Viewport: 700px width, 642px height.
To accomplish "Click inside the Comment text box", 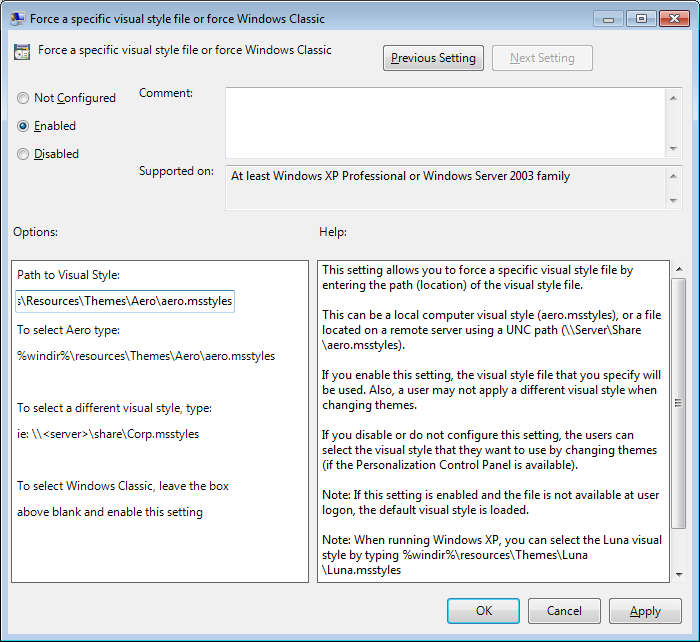I will [x=445, y=121].
